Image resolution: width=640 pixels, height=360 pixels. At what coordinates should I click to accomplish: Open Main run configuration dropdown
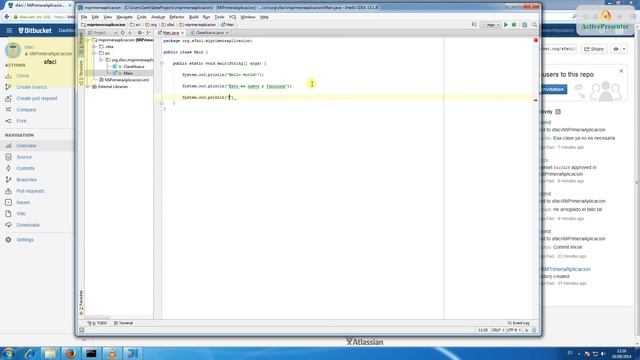point(491,25)
